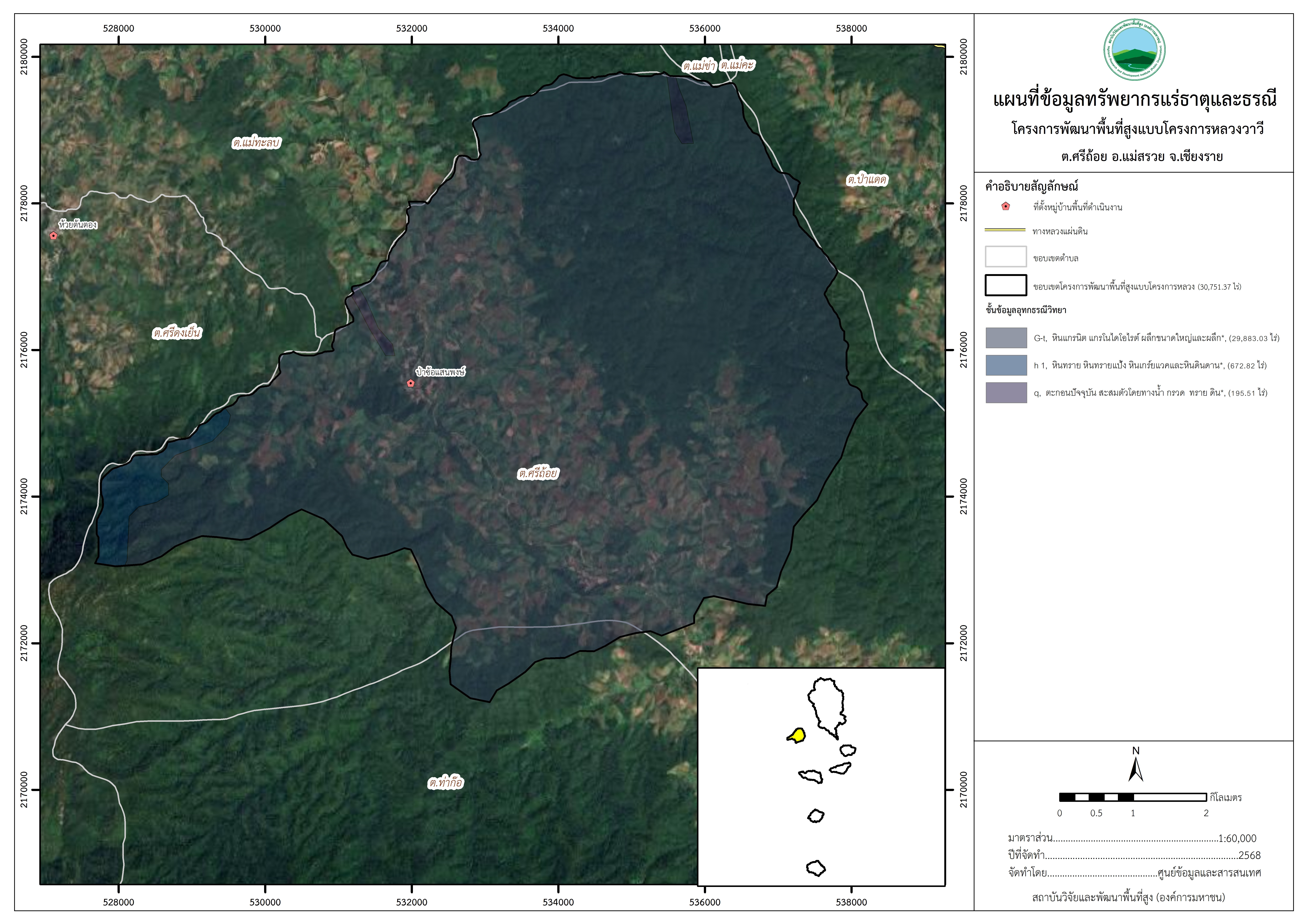Image resolution: width=1306 pixels, height=924 pixels.
Task: Click the ต.ศรีดงเย็น subdistrict label on the map
Action: tap(177, 333)
